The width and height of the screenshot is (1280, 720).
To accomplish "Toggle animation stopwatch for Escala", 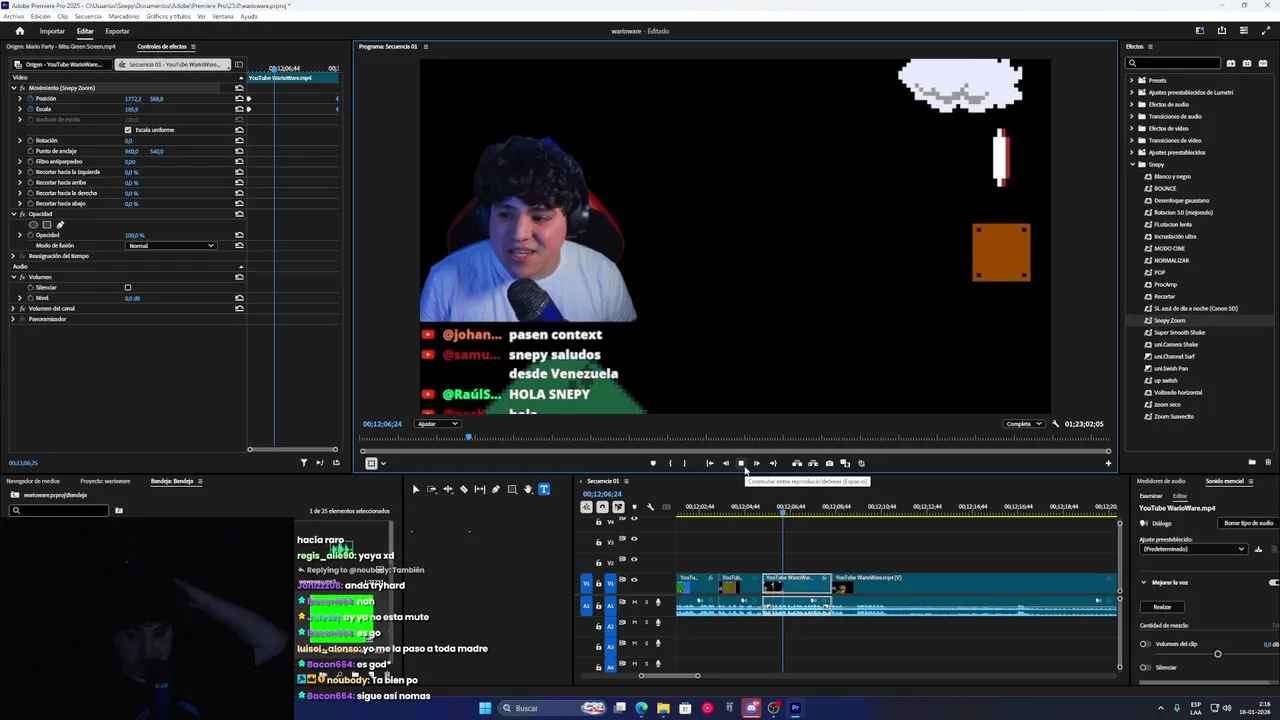I will coord(30,109).
